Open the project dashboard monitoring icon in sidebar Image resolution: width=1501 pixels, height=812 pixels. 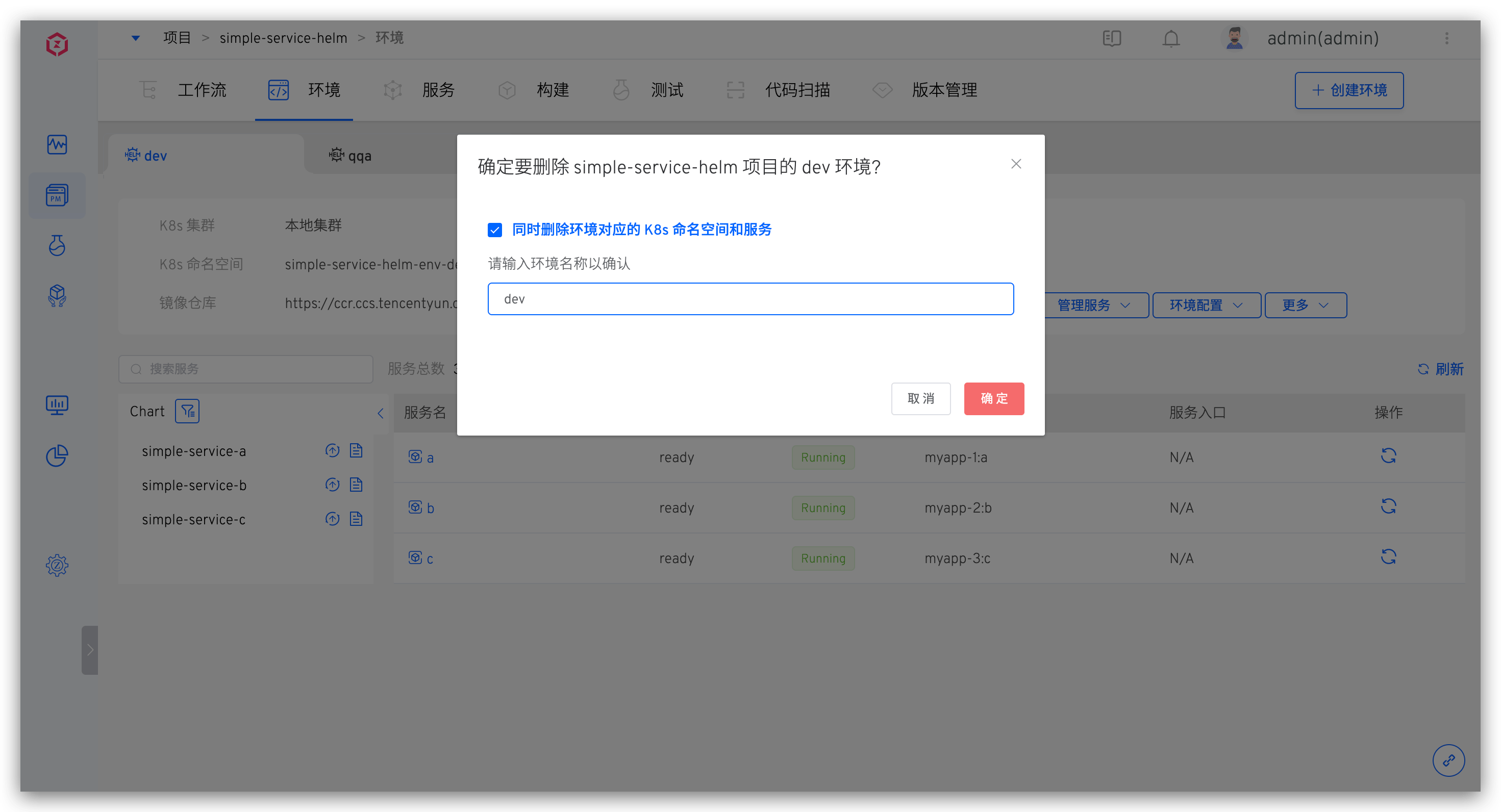pyautogui.click(x=57, y=144)
